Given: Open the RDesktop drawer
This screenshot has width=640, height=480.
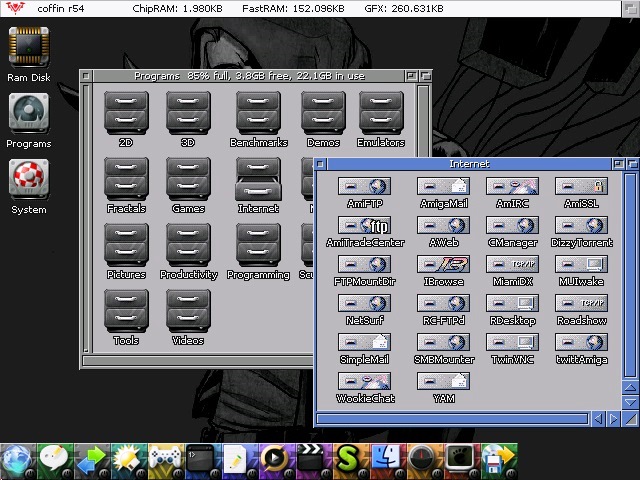Looking at the screenshot, I should point(512,303).
